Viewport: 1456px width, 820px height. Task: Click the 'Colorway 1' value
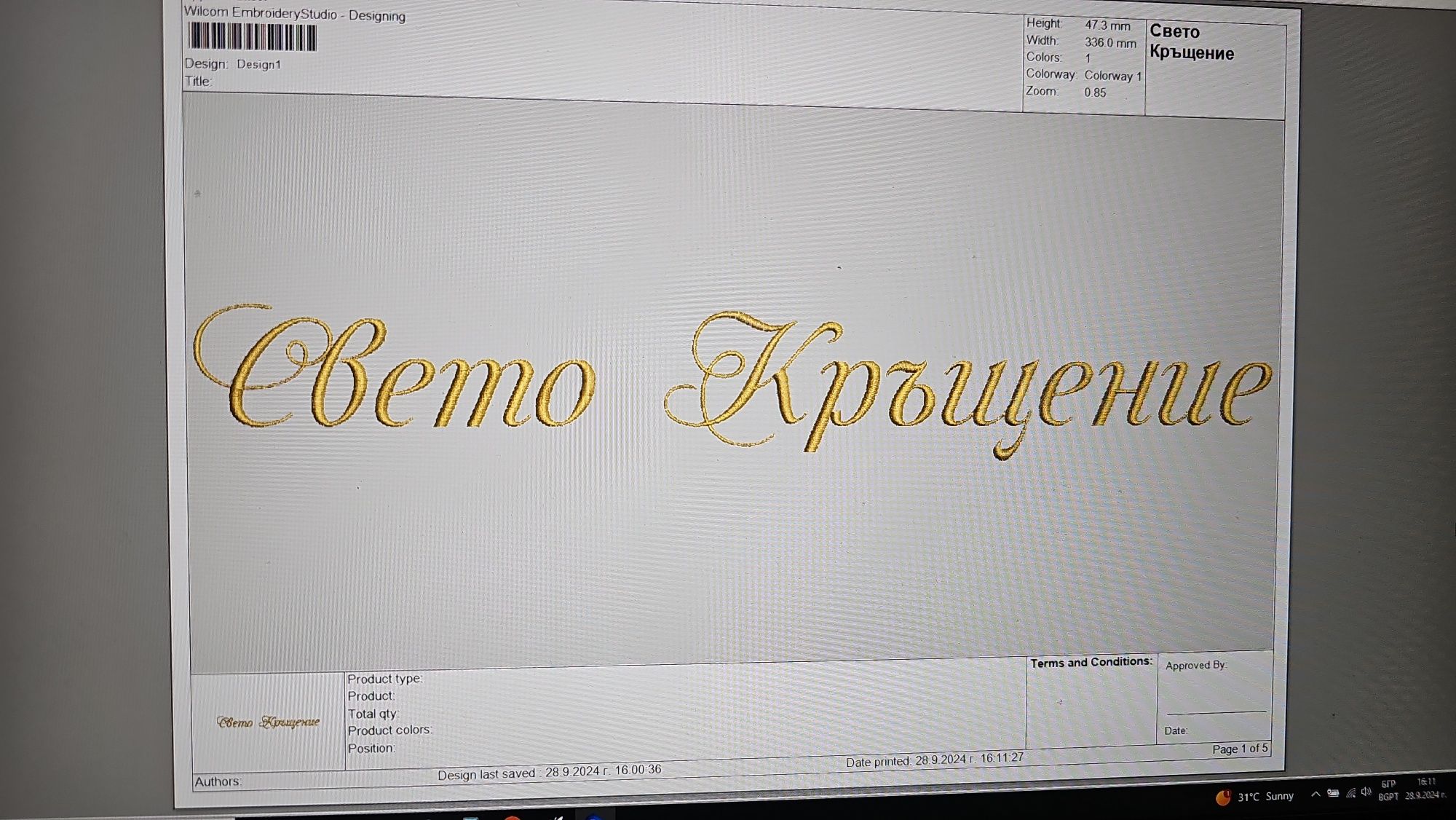[x=1113, y=76]
